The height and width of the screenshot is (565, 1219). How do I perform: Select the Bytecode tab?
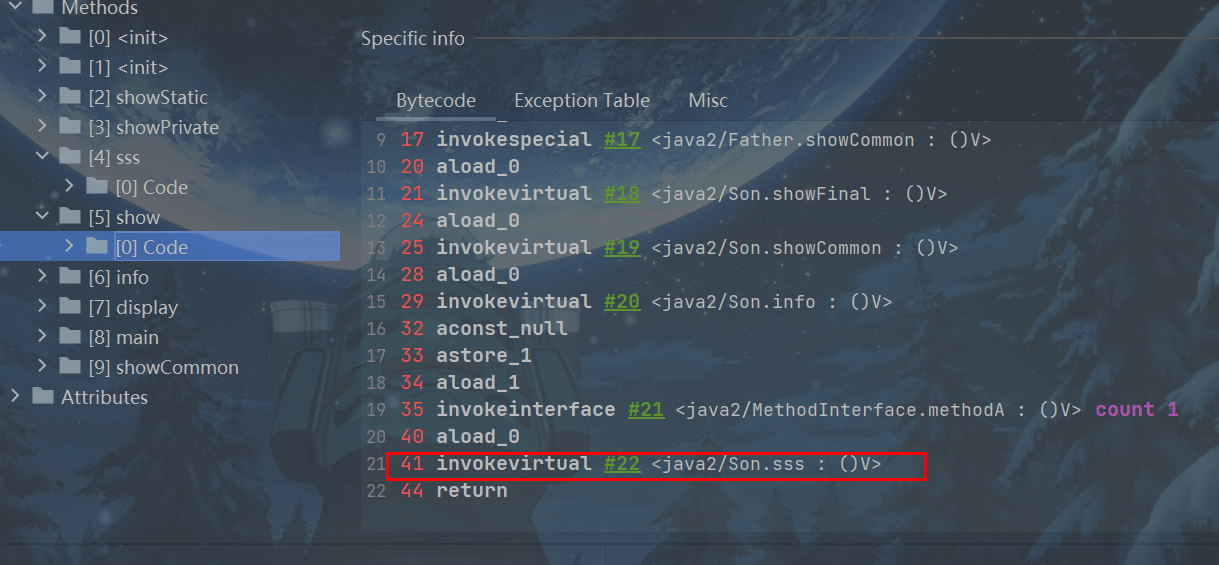click(x=436, y=101)
